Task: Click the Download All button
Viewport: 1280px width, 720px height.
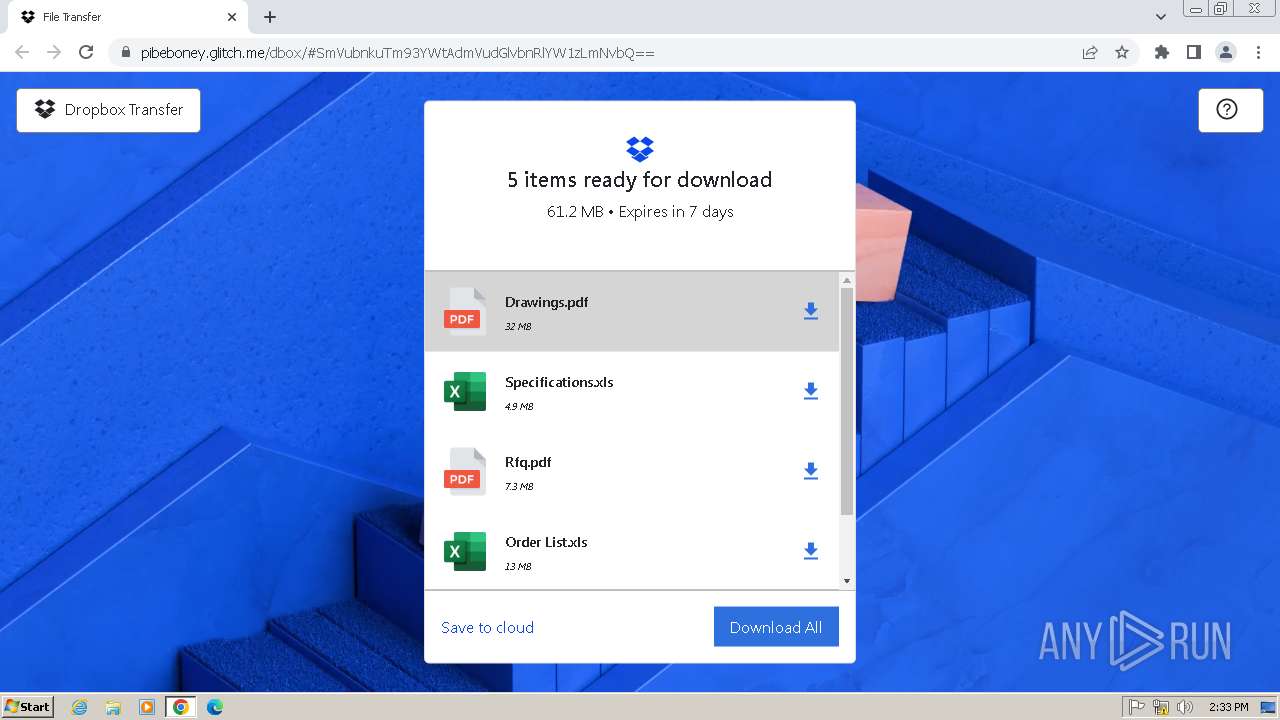Action: (776, 627)
